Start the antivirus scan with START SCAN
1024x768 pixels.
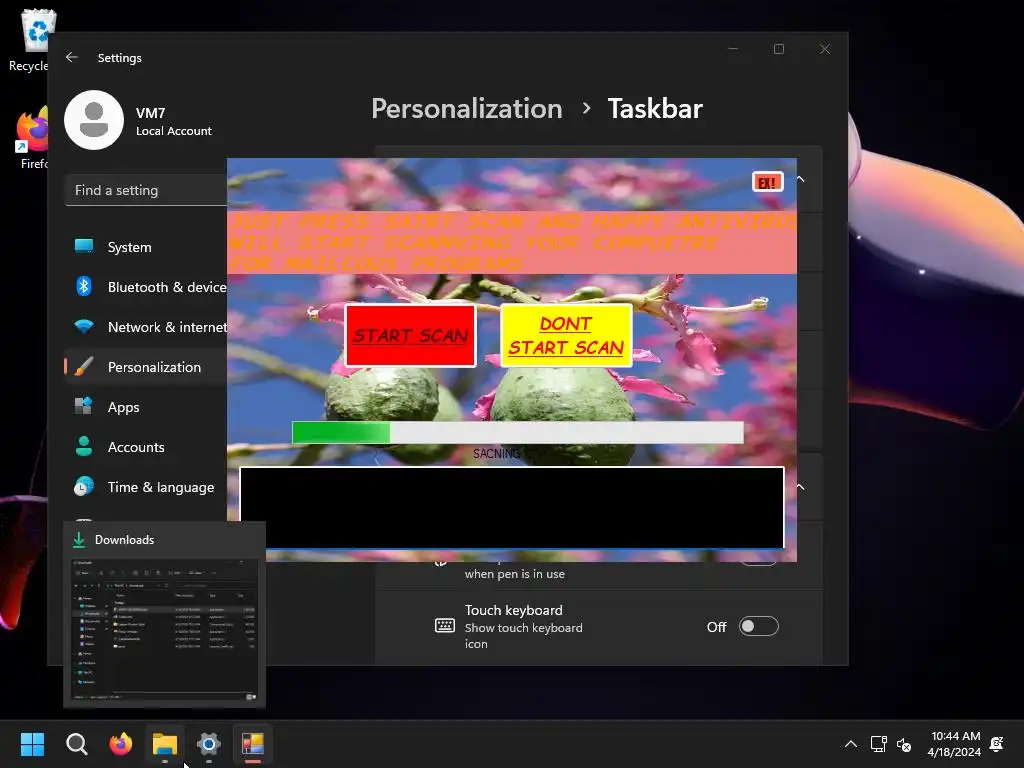tap(410, 336)
